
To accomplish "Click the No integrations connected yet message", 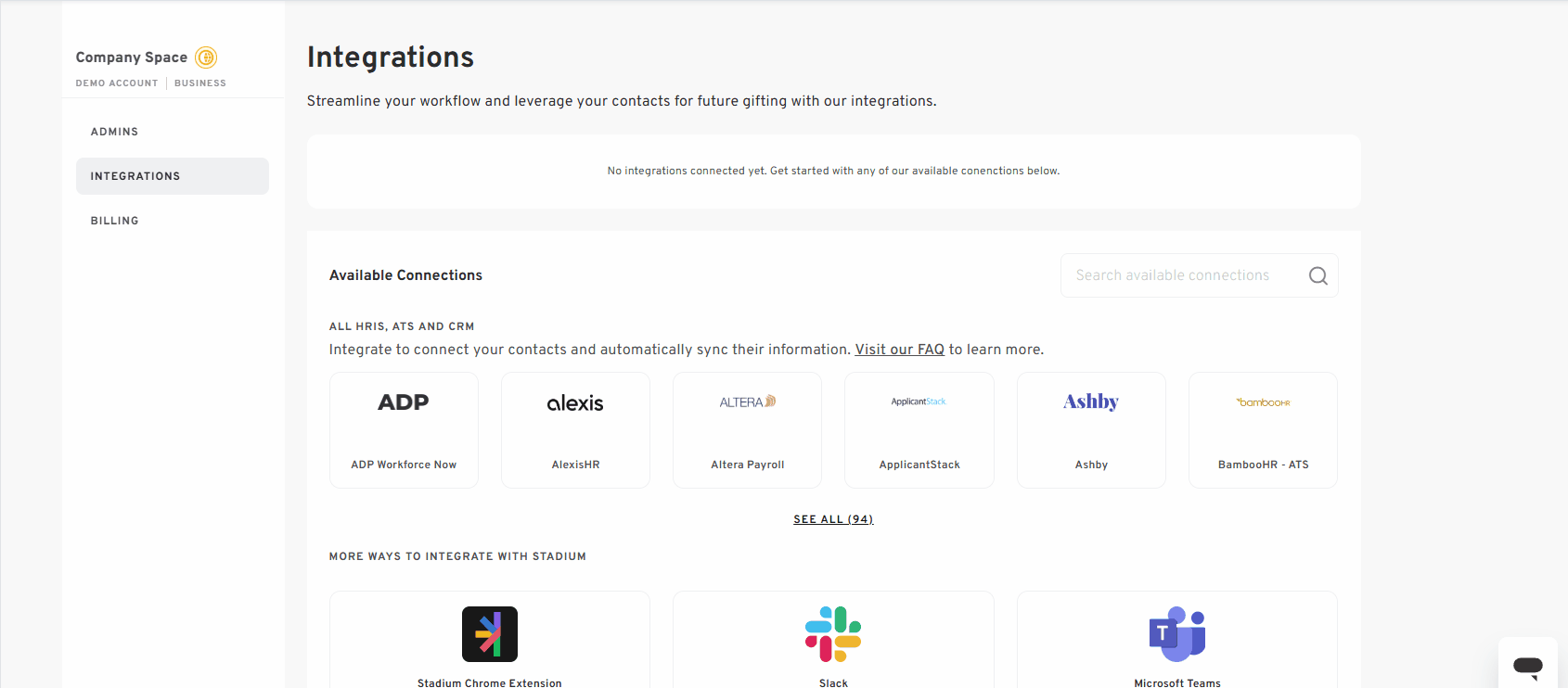I will click(x=833, y=171).
